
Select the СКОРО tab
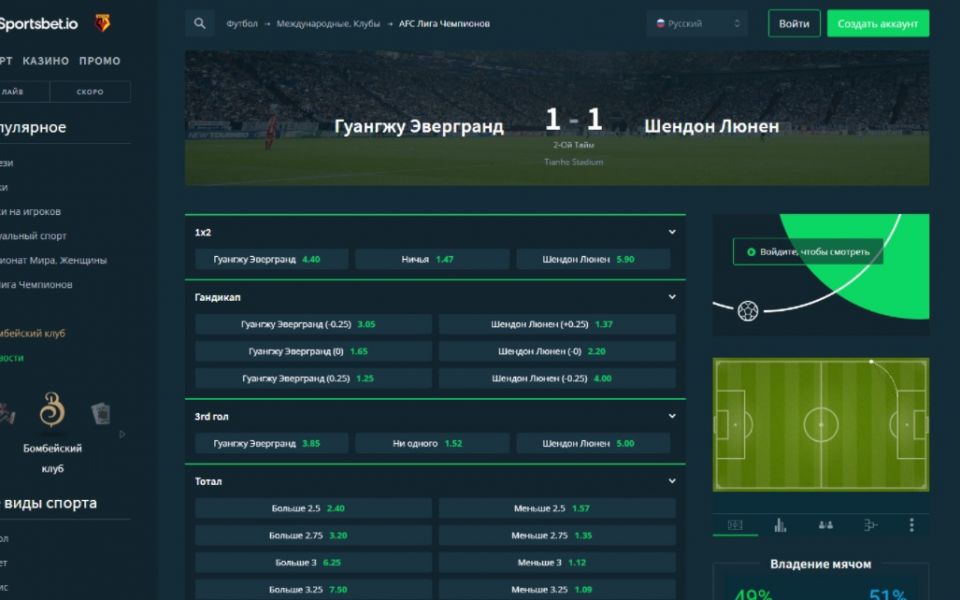[90, 92]
